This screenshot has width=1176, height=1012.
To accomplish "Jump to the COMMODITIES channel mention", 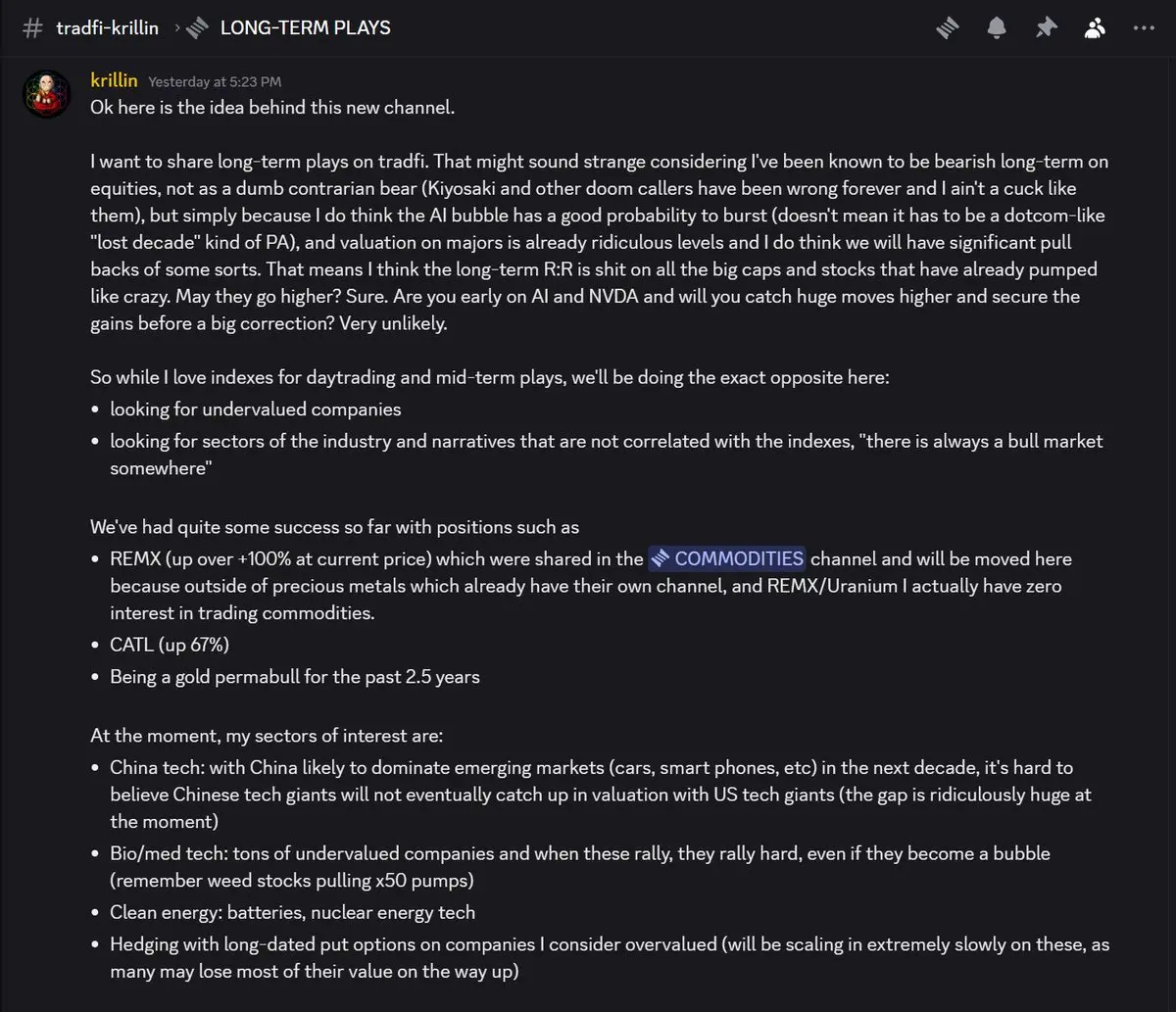I will click(727, 558).
